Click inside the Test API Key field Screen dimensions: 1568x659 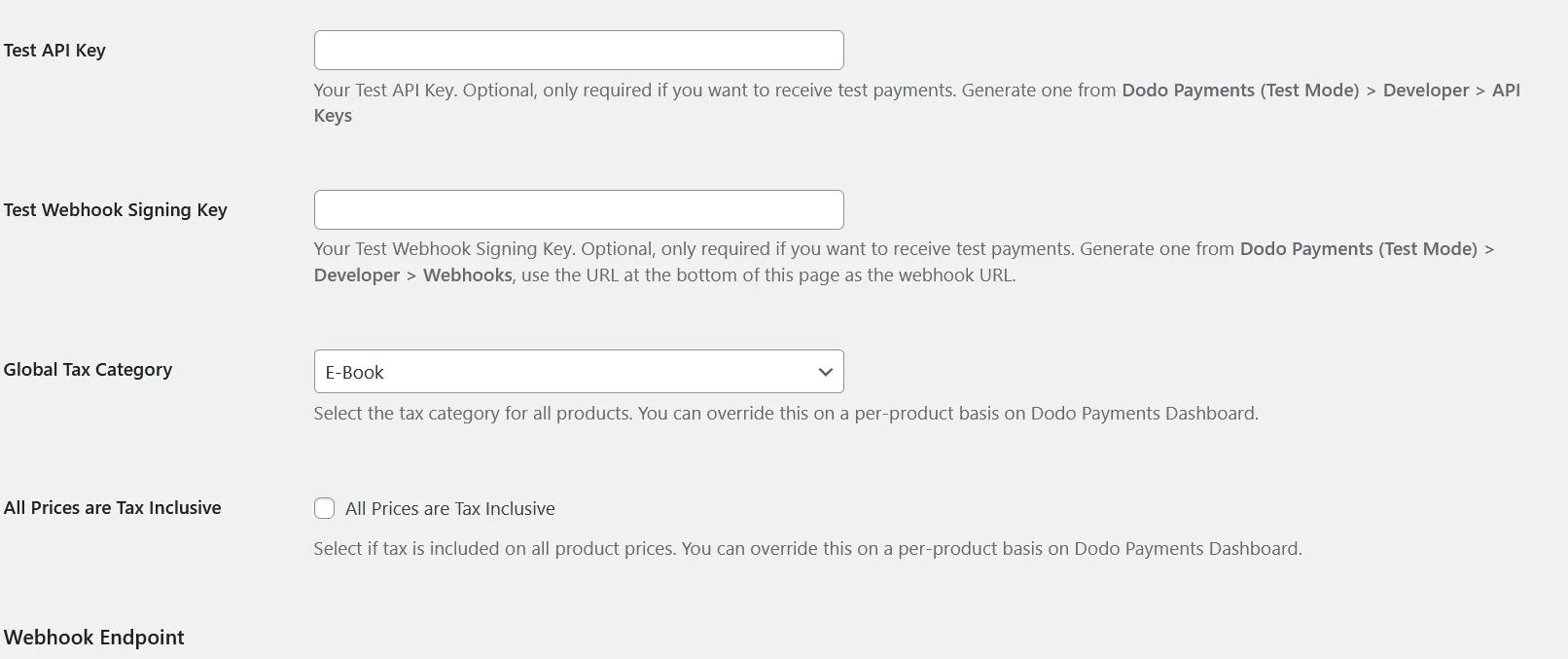tap(578, 49)
